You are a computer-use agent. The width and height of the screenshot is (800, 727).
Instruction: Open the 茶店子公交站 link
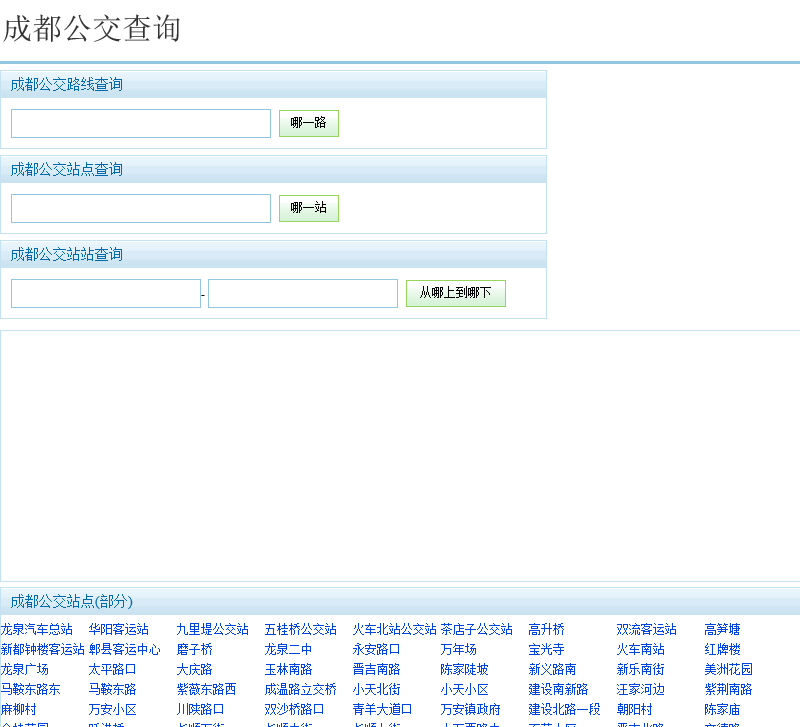coord(477,630)
